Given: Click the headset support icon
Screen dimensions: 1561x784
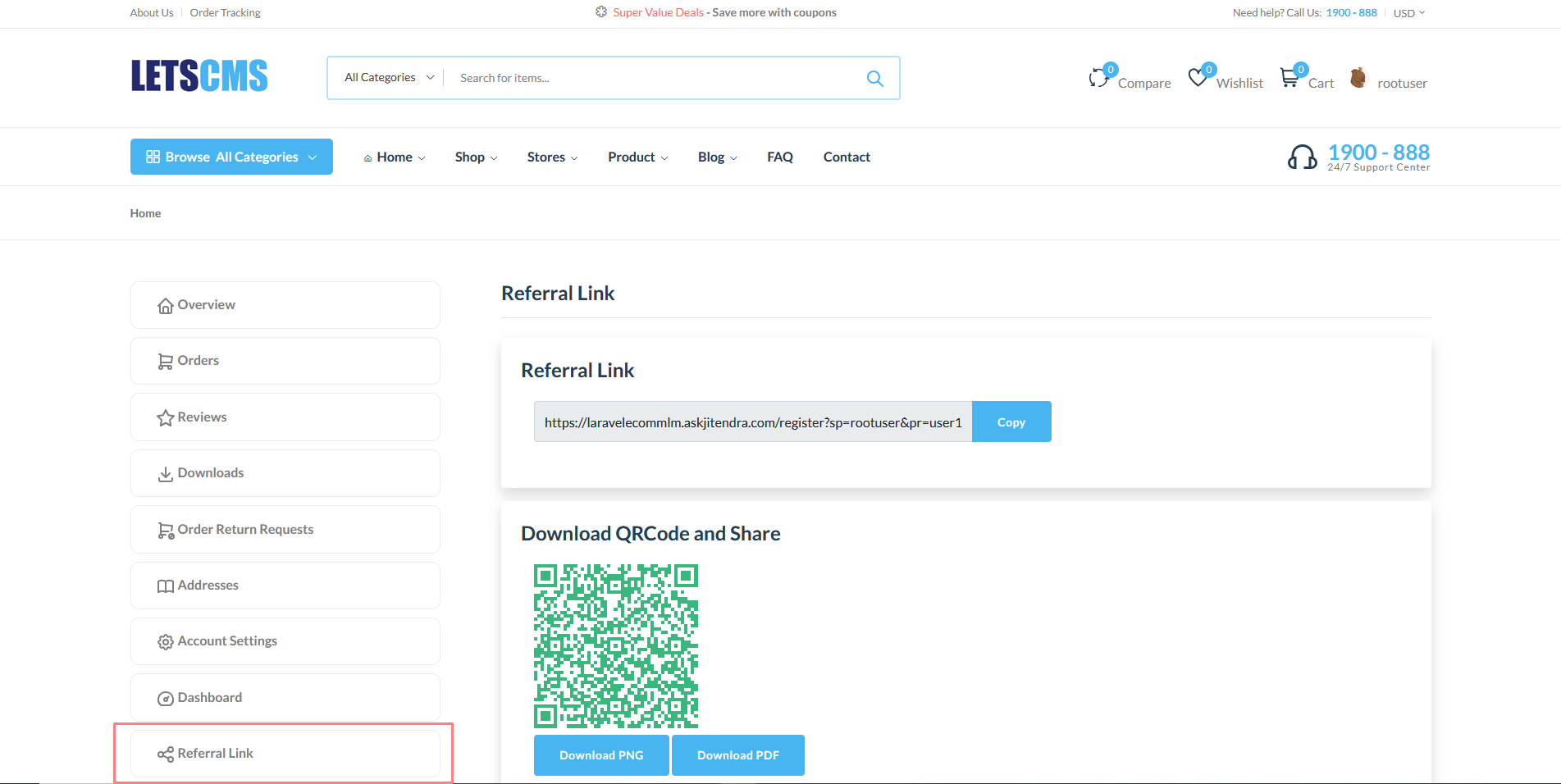Looking at the screenshot, I should coord(1303,157).
